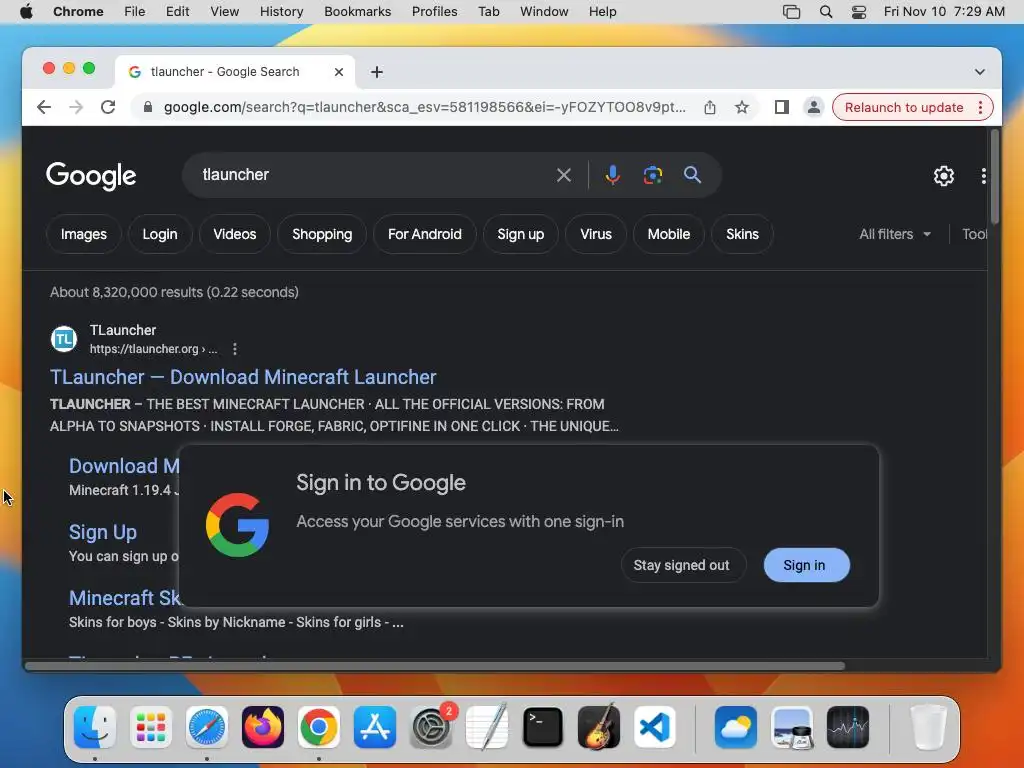Expand the All filters dropdown
The height and width of the screenshot is (768, 1024).
pyautogui.click(x=895, y=234)
